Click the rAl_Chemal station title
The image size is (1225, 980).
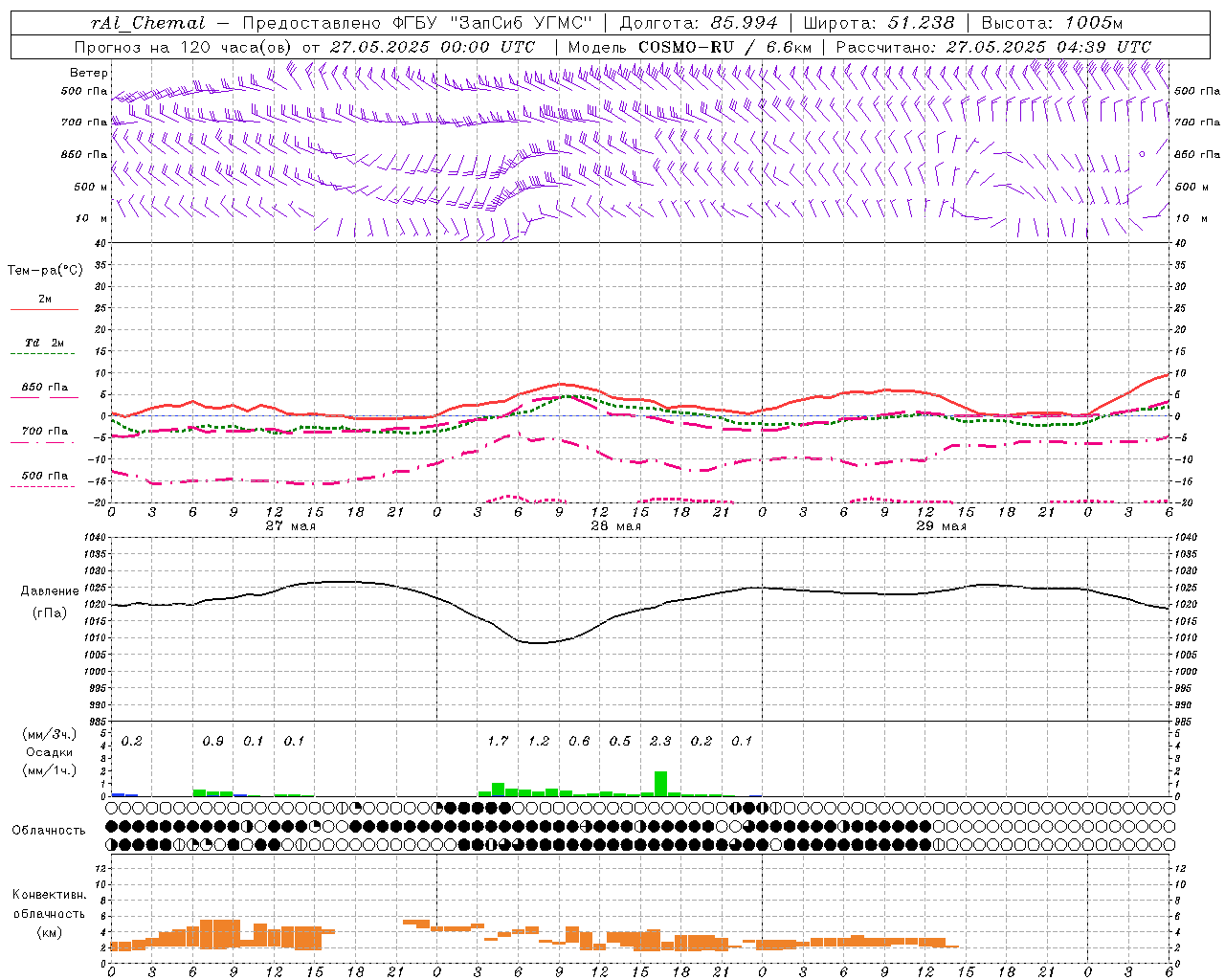tap(147, 23)
